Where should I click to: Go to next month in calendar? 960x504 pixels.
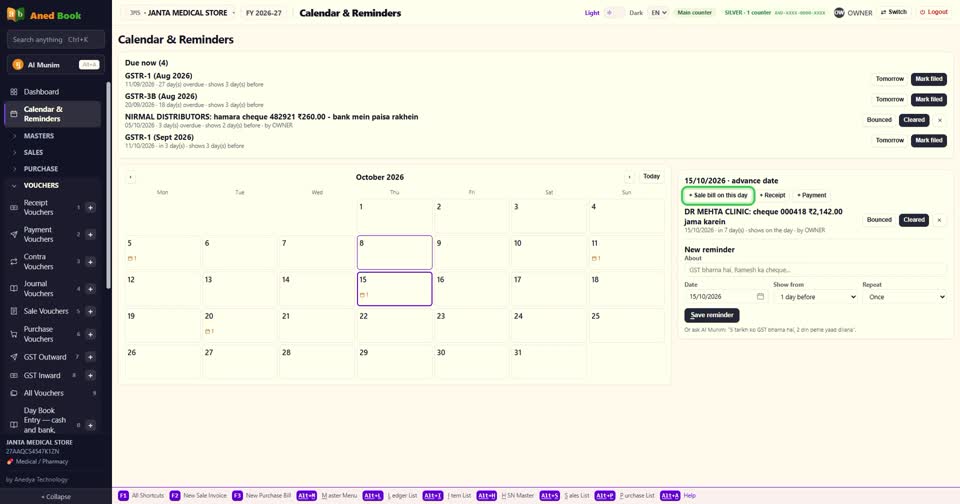(629, 177)
